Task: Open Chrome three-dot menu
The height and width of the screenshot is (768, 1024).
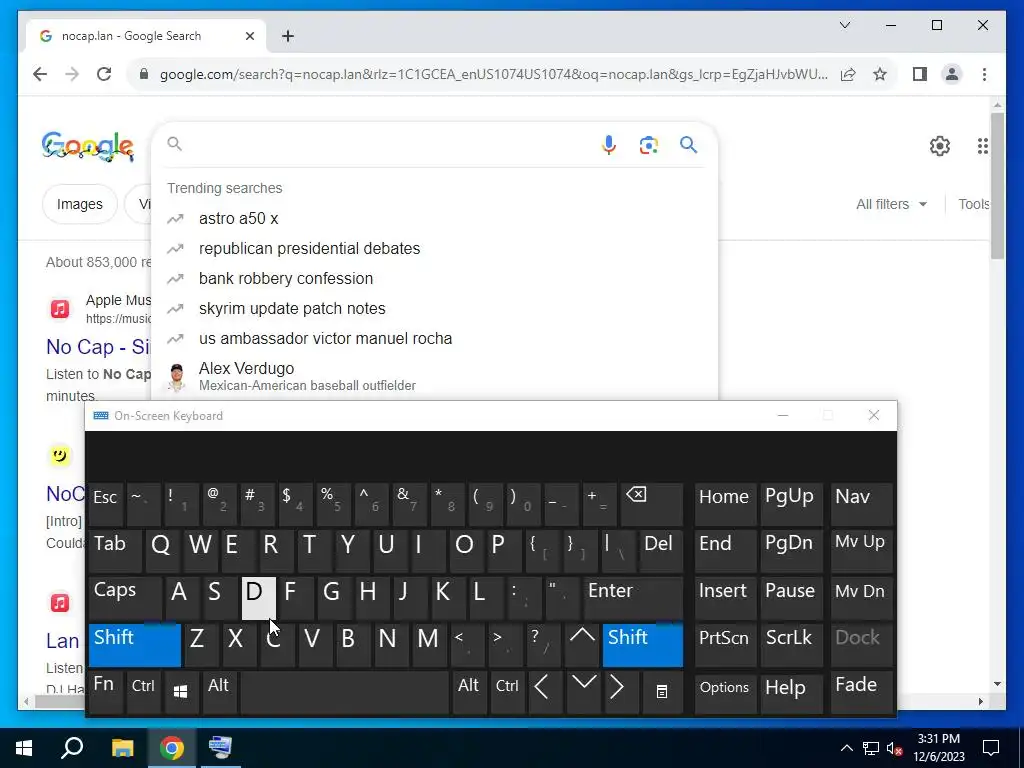Action: tap(984, 74)
